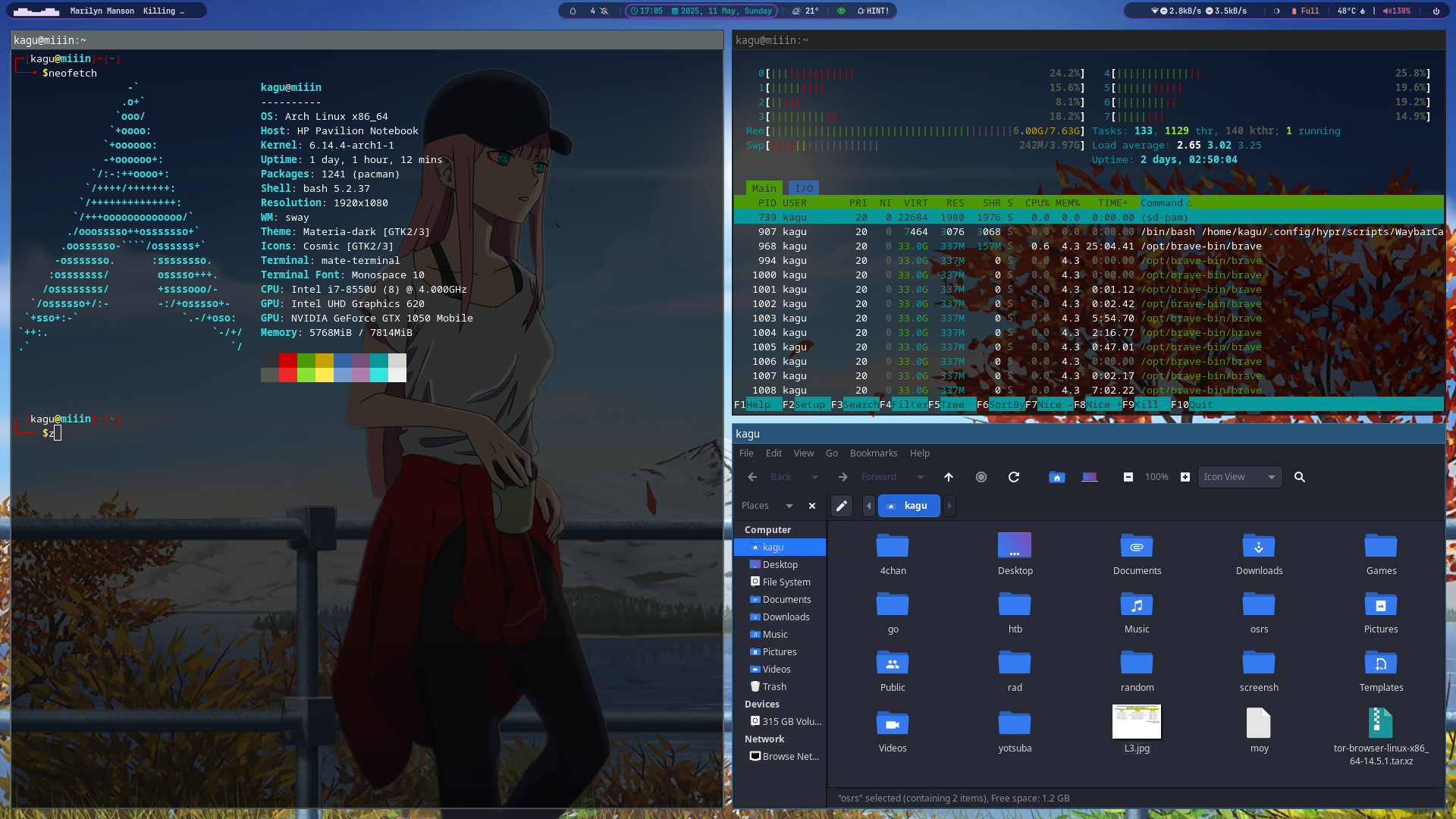This screenshot has width=1456, height=819.
Task: Stop loading in the file manager toolbar
Action: (981, 477)
